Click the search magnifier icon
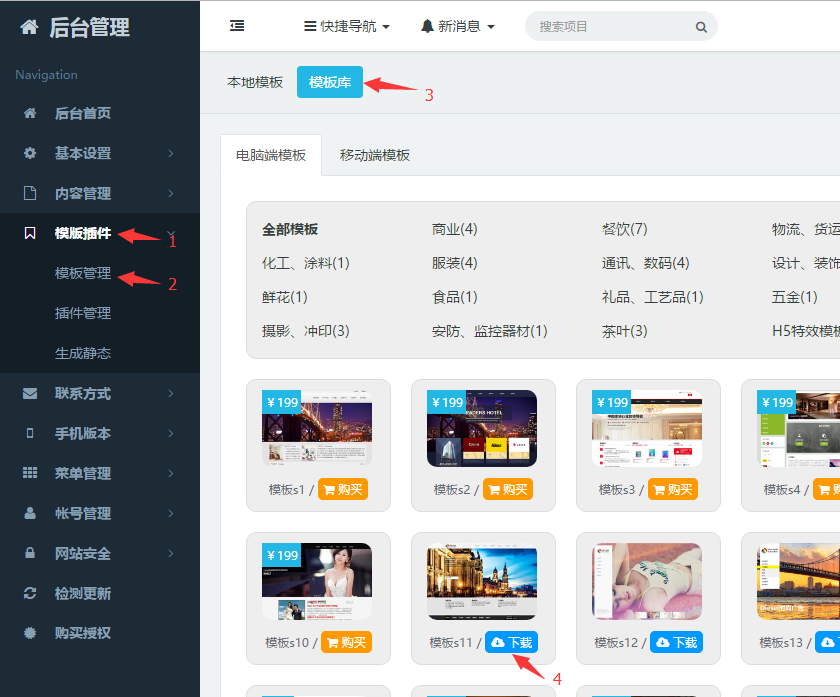The height and width of the screenshot is (697, 840). click(x=701, y=27)
